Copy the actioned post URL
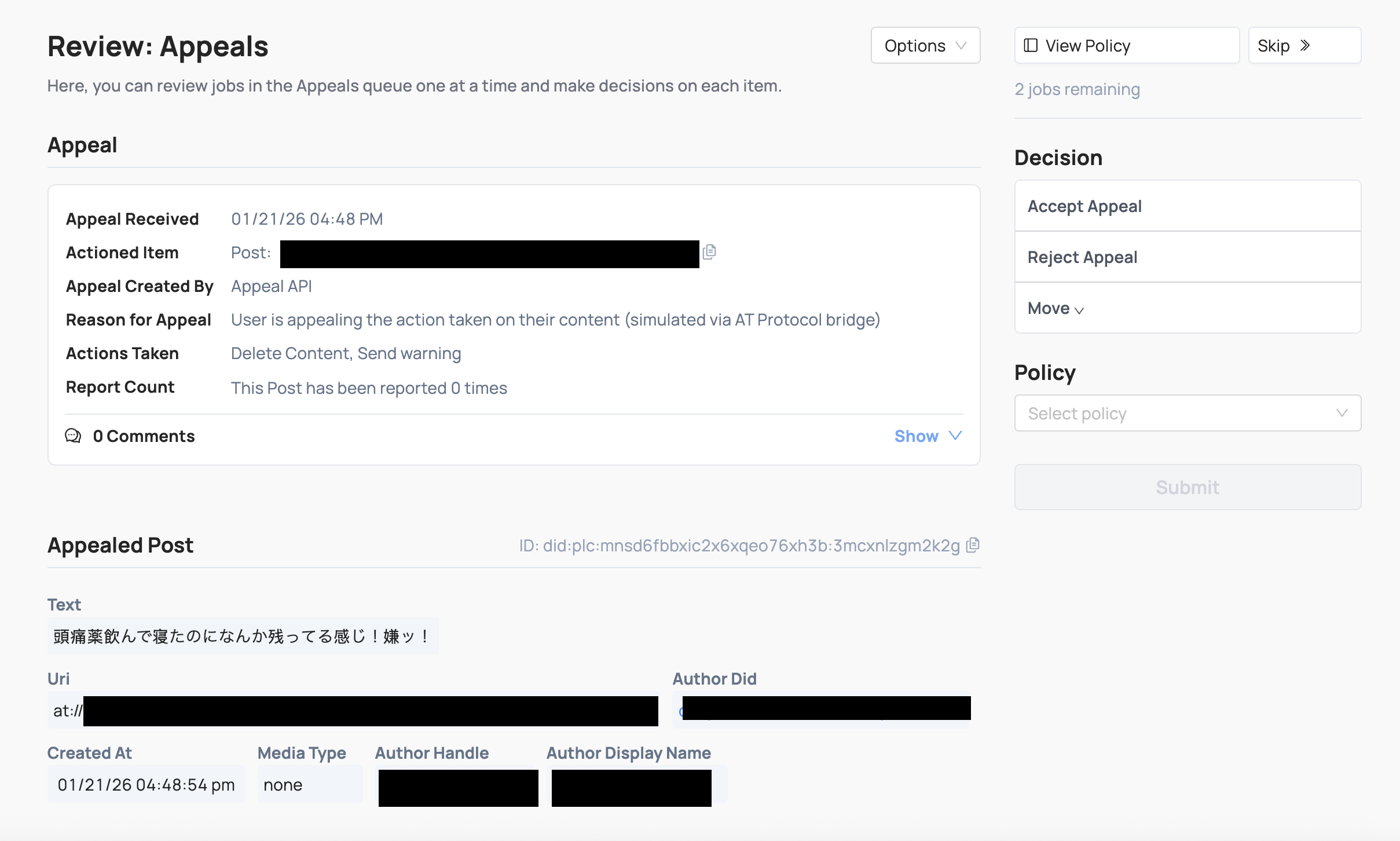Viewport: 1400px width, 841px height. coord(709,252)
